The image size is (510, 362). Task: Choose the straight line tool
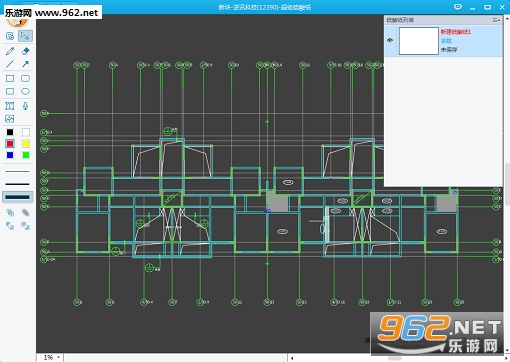point(10,64)
